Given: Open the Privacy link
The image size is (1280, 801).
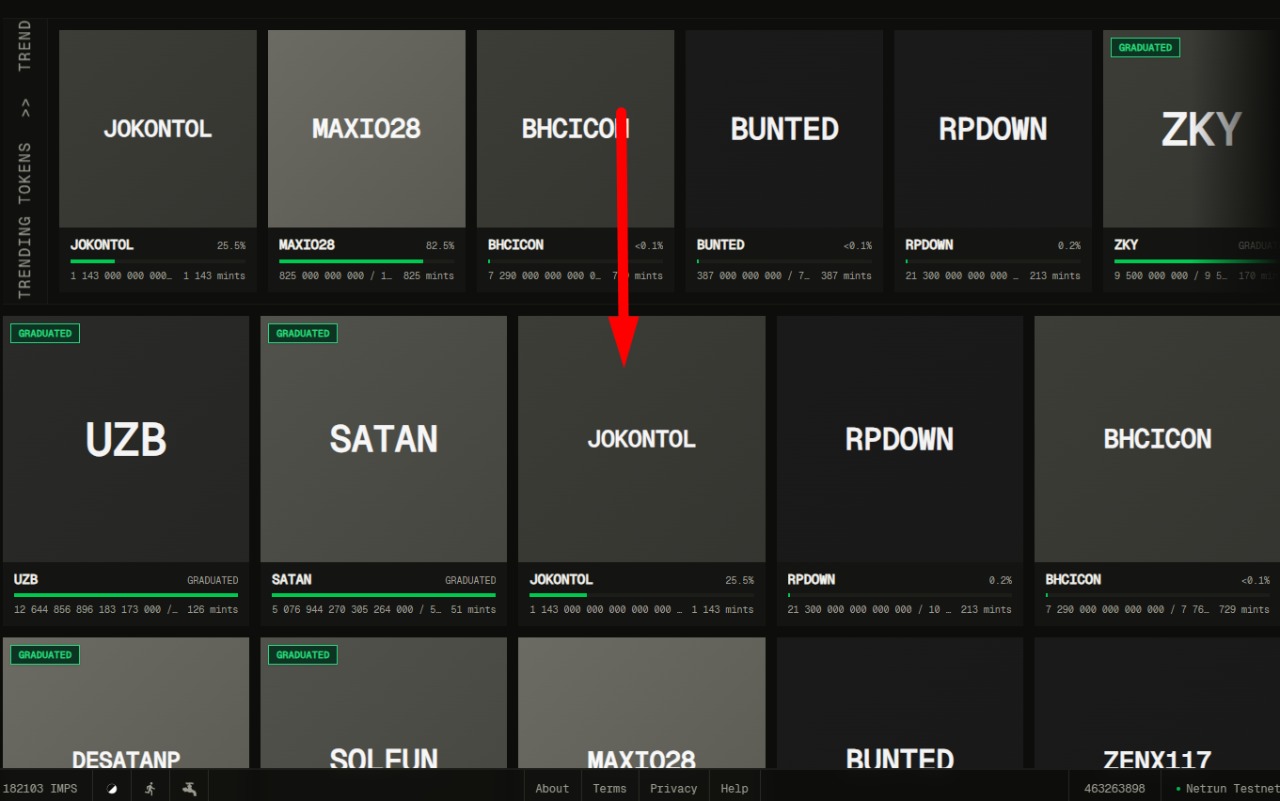Looking at the screenshot, I should pos(674,788).
